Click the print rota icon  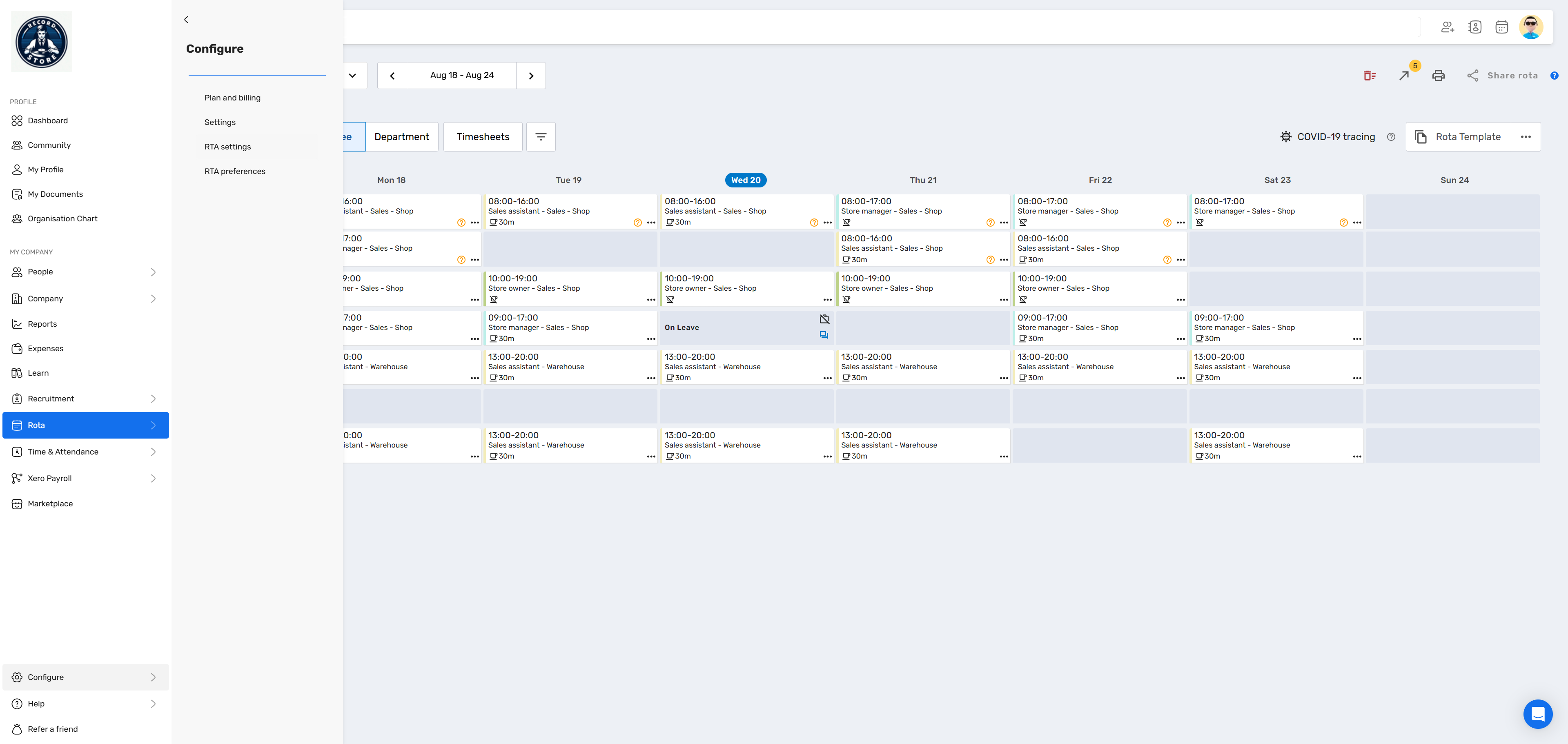click(1438, 76)
